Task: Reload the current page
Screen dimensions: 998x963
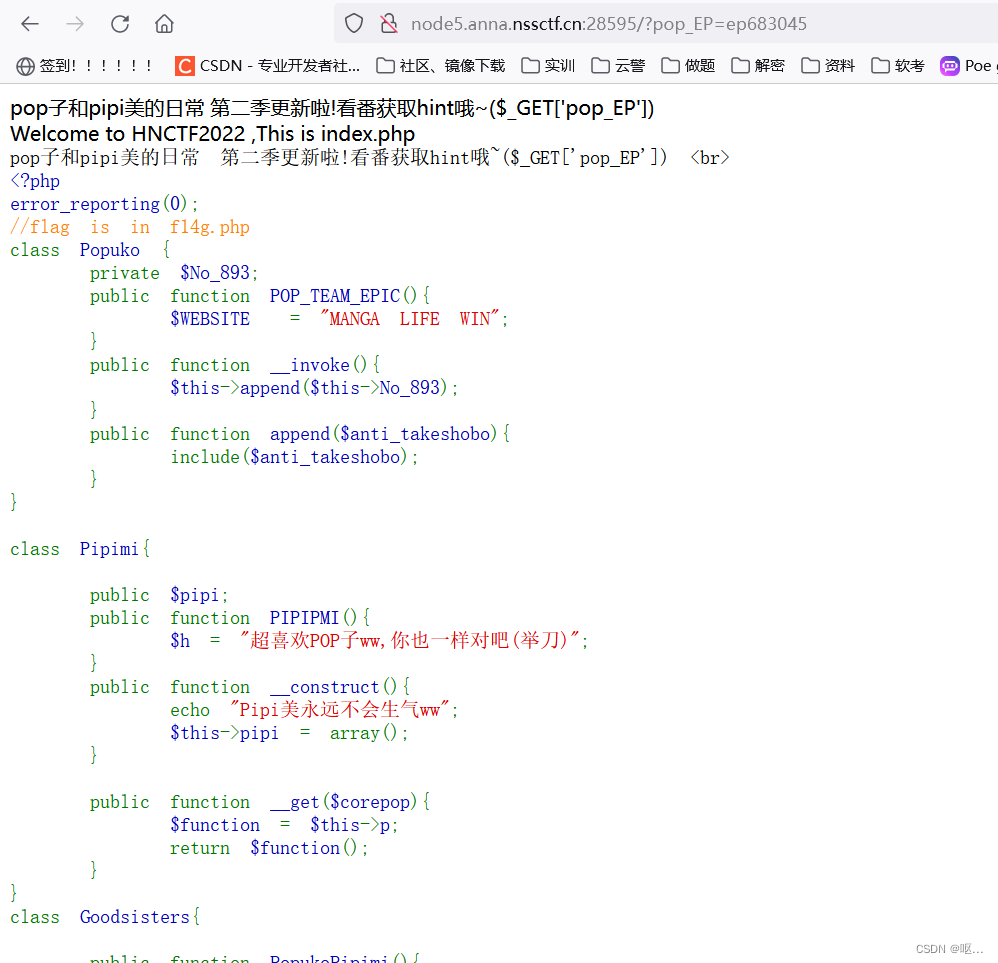Action: [x=120, y=24]
